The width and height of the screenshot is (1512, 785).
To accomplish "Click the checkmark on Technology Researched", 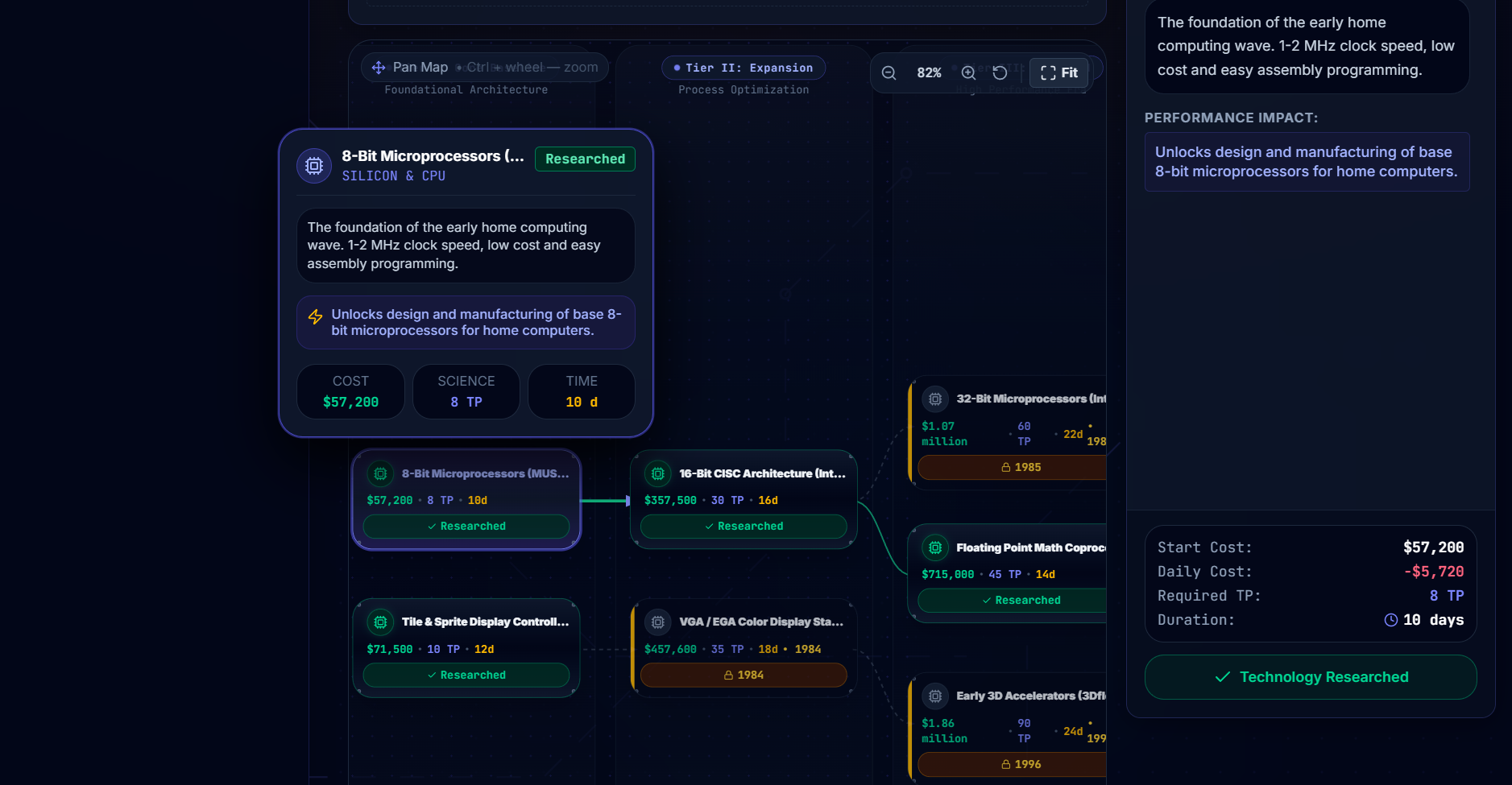I will [1223, 677].
